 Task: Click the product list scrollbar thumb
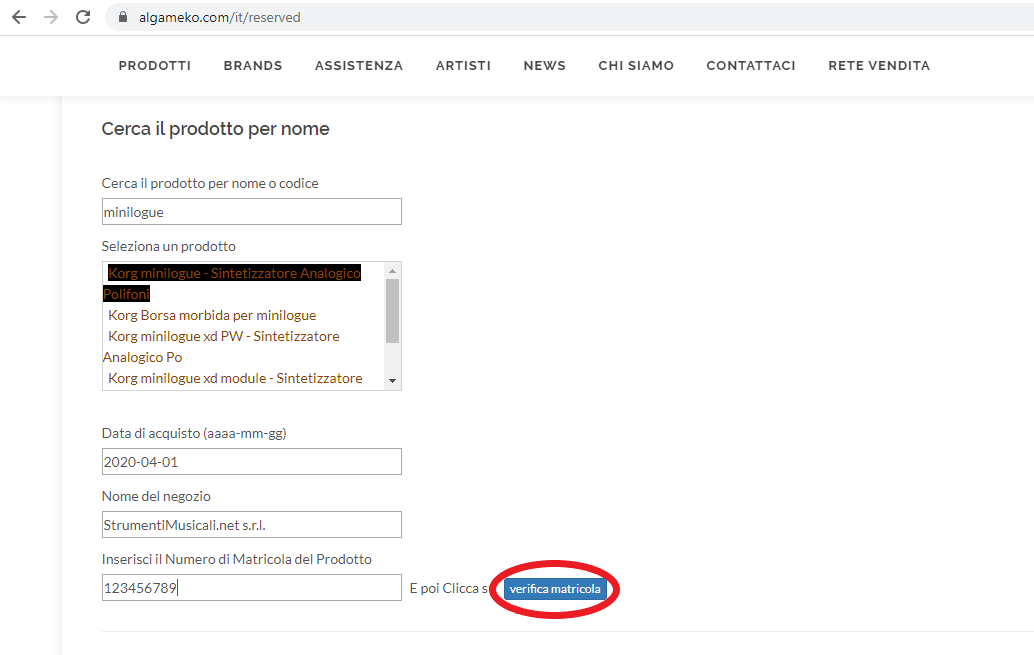(x=392, y=311)
